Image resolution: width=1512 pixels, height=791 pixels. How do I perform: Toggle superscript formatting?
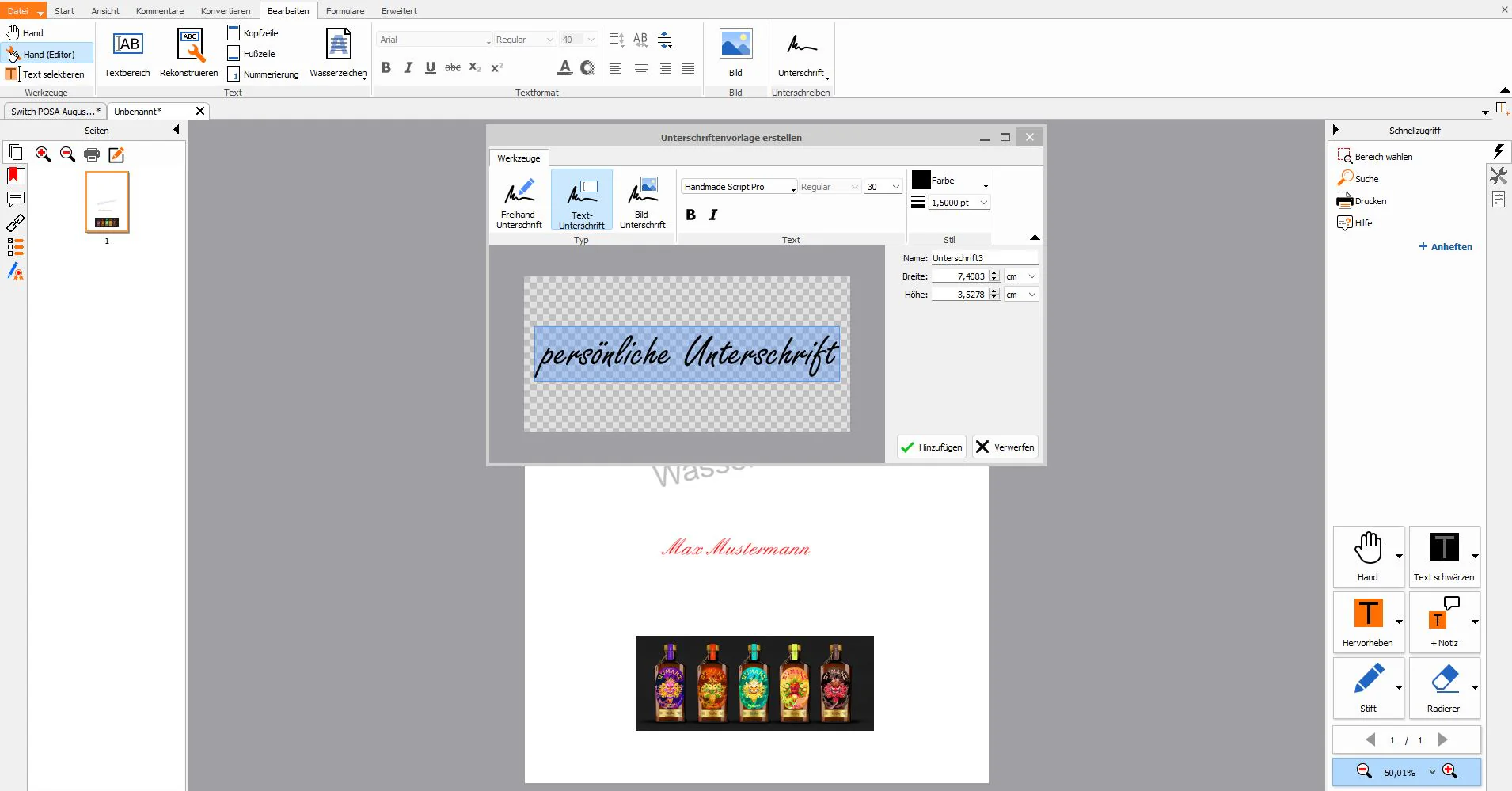point(497,68)
